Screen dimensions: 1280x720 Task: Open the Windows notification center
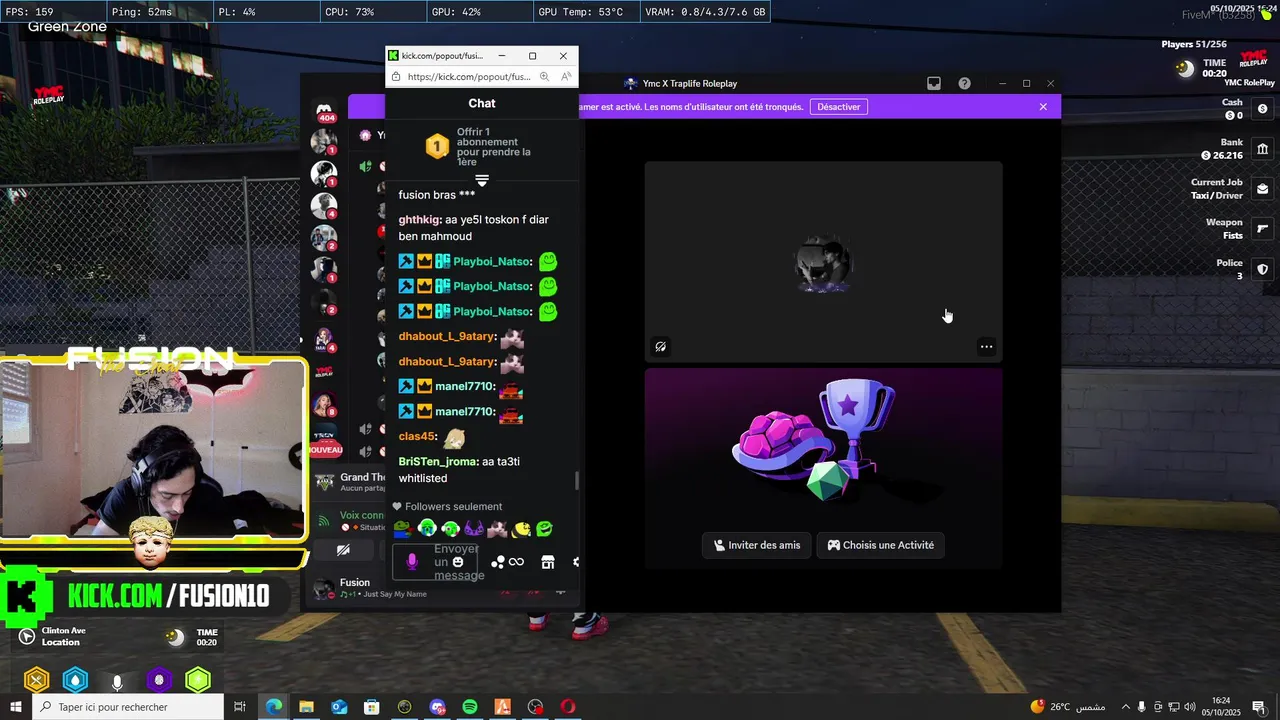(x=1258, y=707)
